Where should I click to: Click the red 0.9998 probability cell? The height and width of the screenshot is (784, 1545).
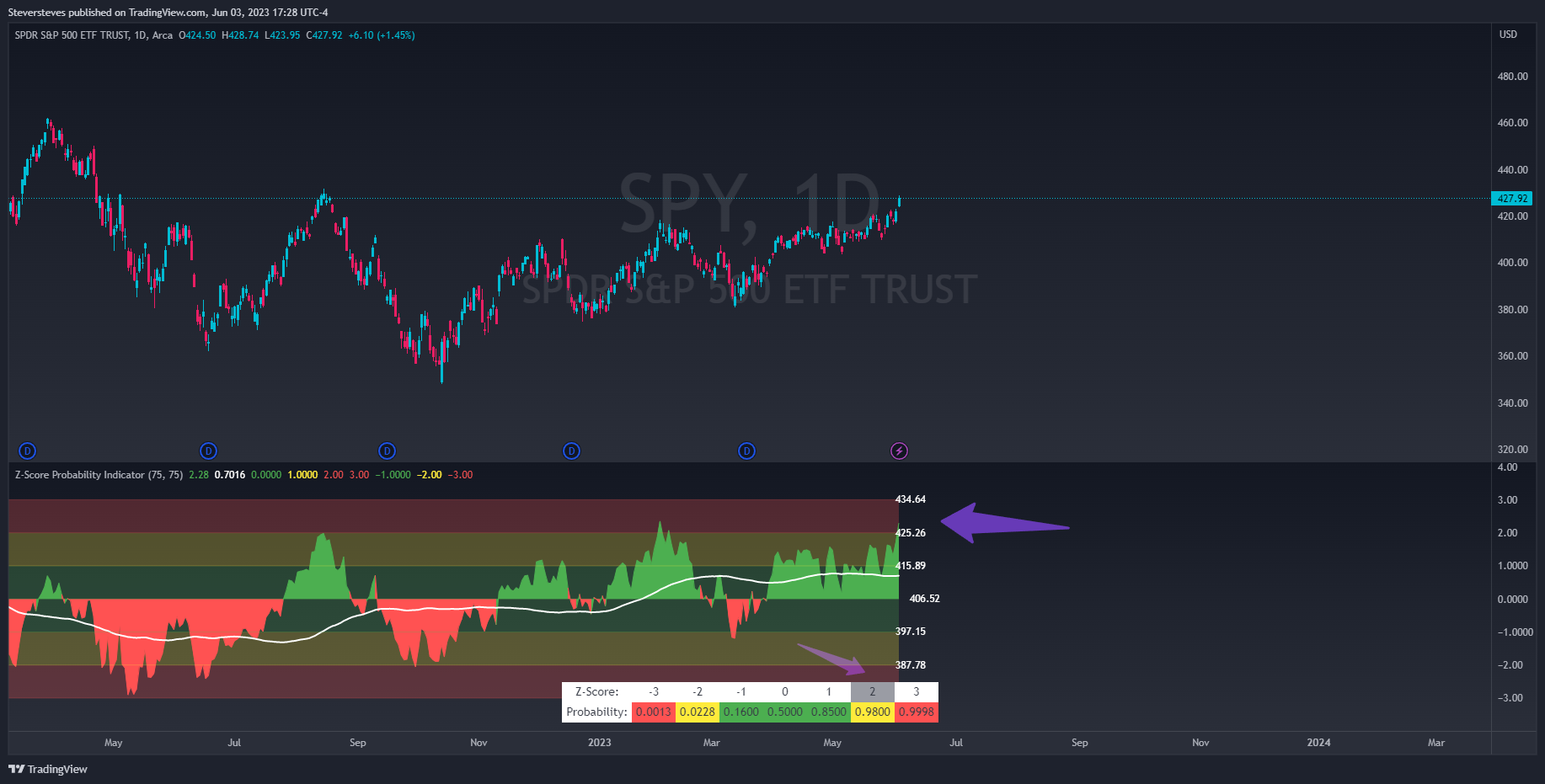[x=917, y=712]
